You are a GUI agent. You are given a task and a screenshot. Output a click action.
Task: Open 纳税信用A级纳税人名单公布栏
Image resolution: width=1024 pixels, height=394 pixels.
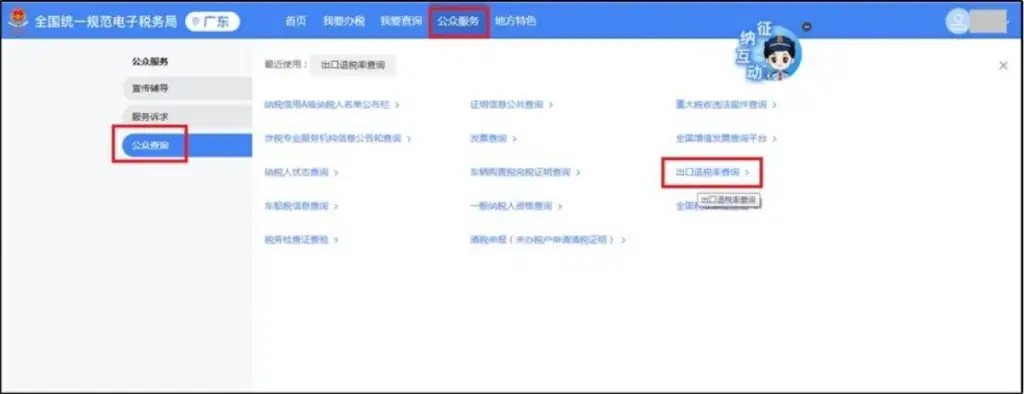[x=331, y=105]
